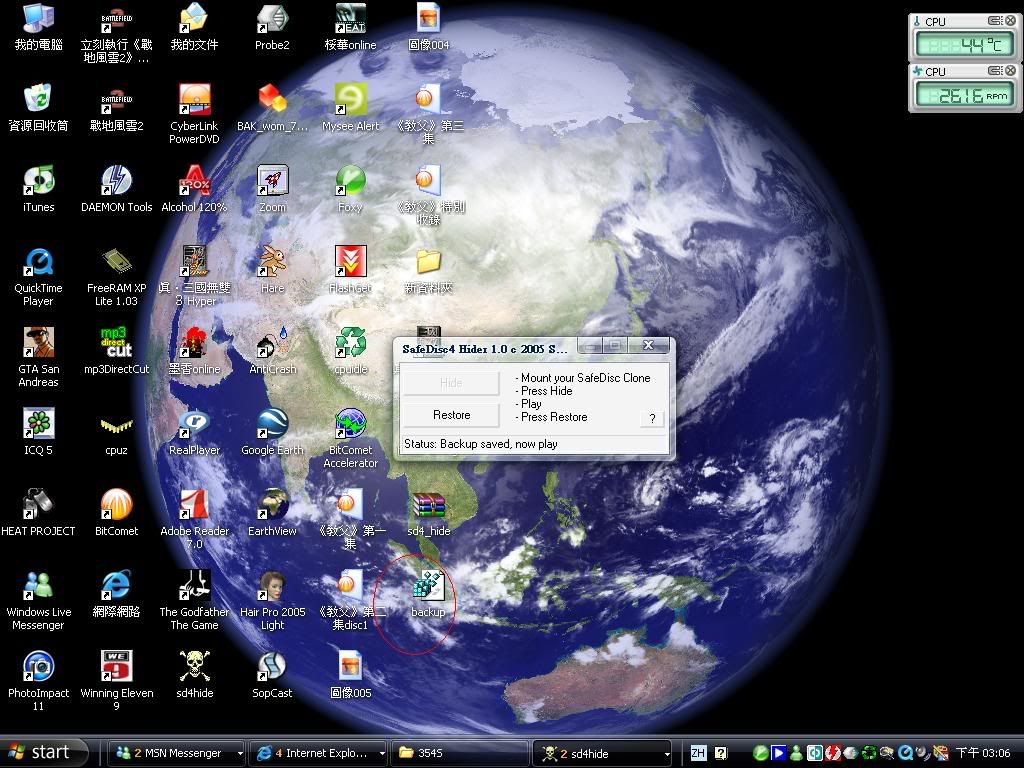
Task: Select the 圖像005 image file
Action: point(351,667)
